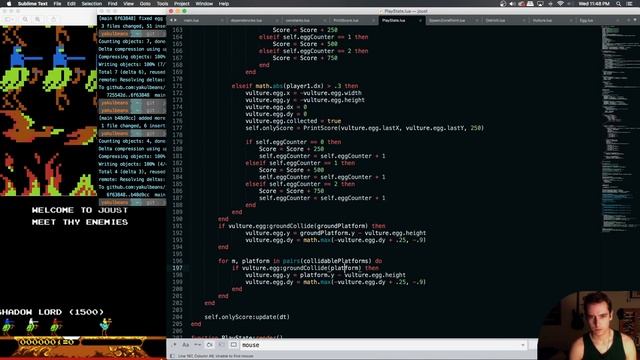Screen dimensions: 640x360
Task: Toggle highlight matches option
Action: (233, 345)
